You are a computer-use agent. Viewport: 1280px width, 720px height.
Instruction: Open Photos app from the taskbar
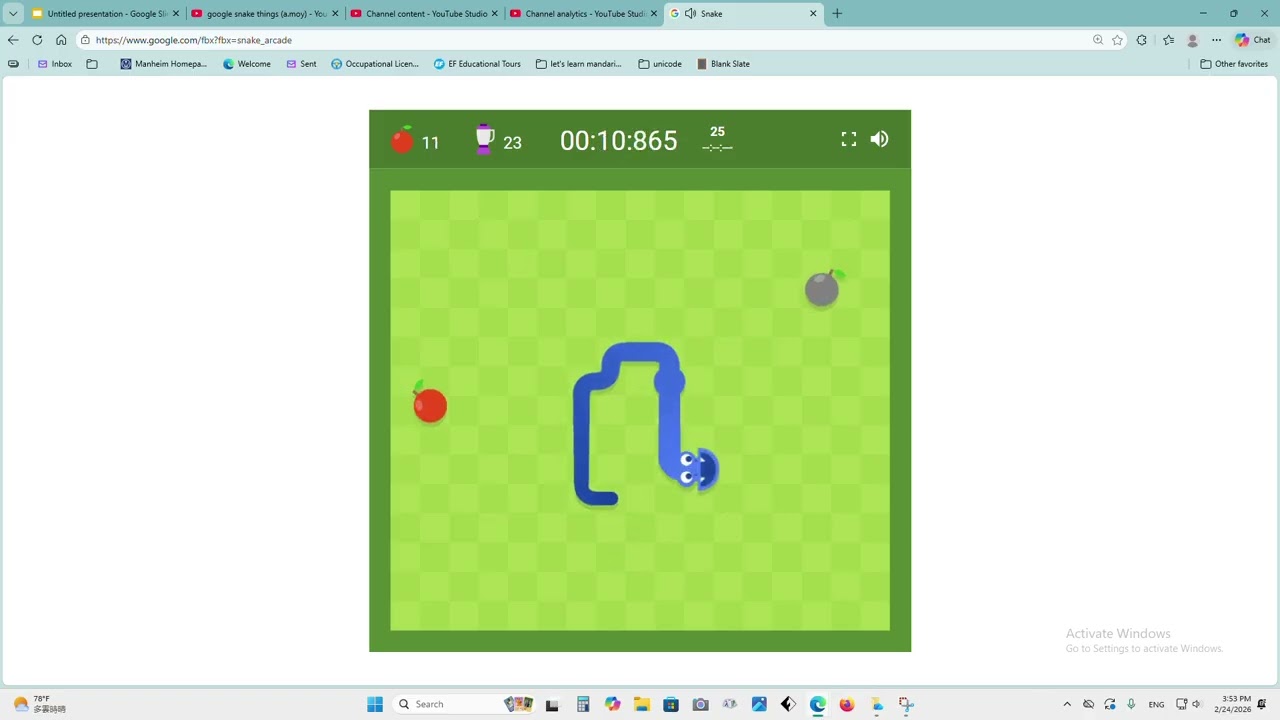(759, 704)
